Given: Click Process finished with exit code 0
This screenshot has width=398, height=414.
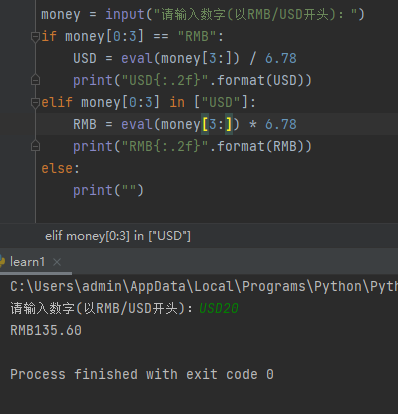Looking at the screenshot, I should click(142, 374).
